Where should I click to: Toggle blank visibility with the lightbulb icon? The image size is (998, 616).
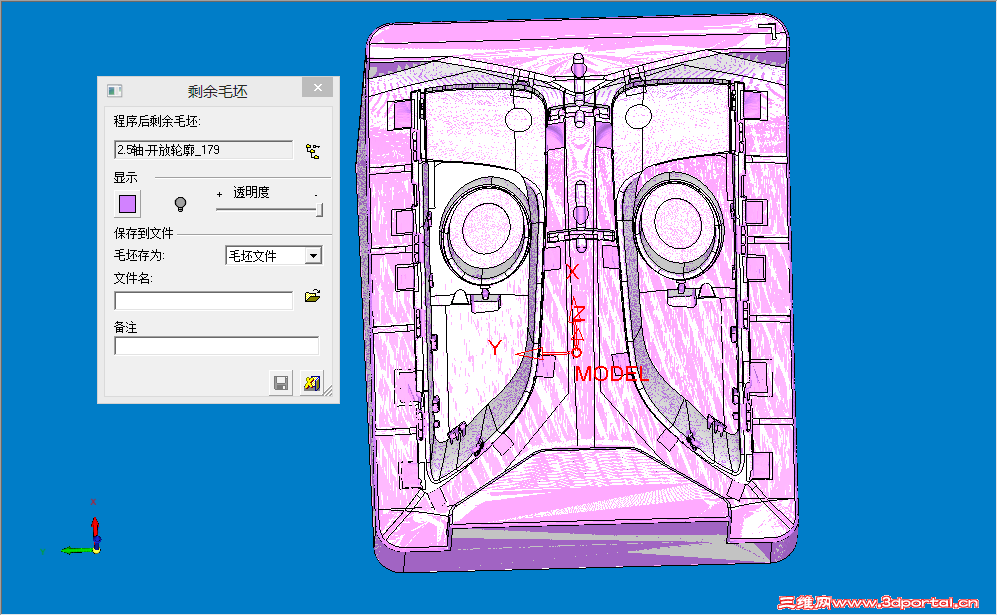tap(179, 202)
